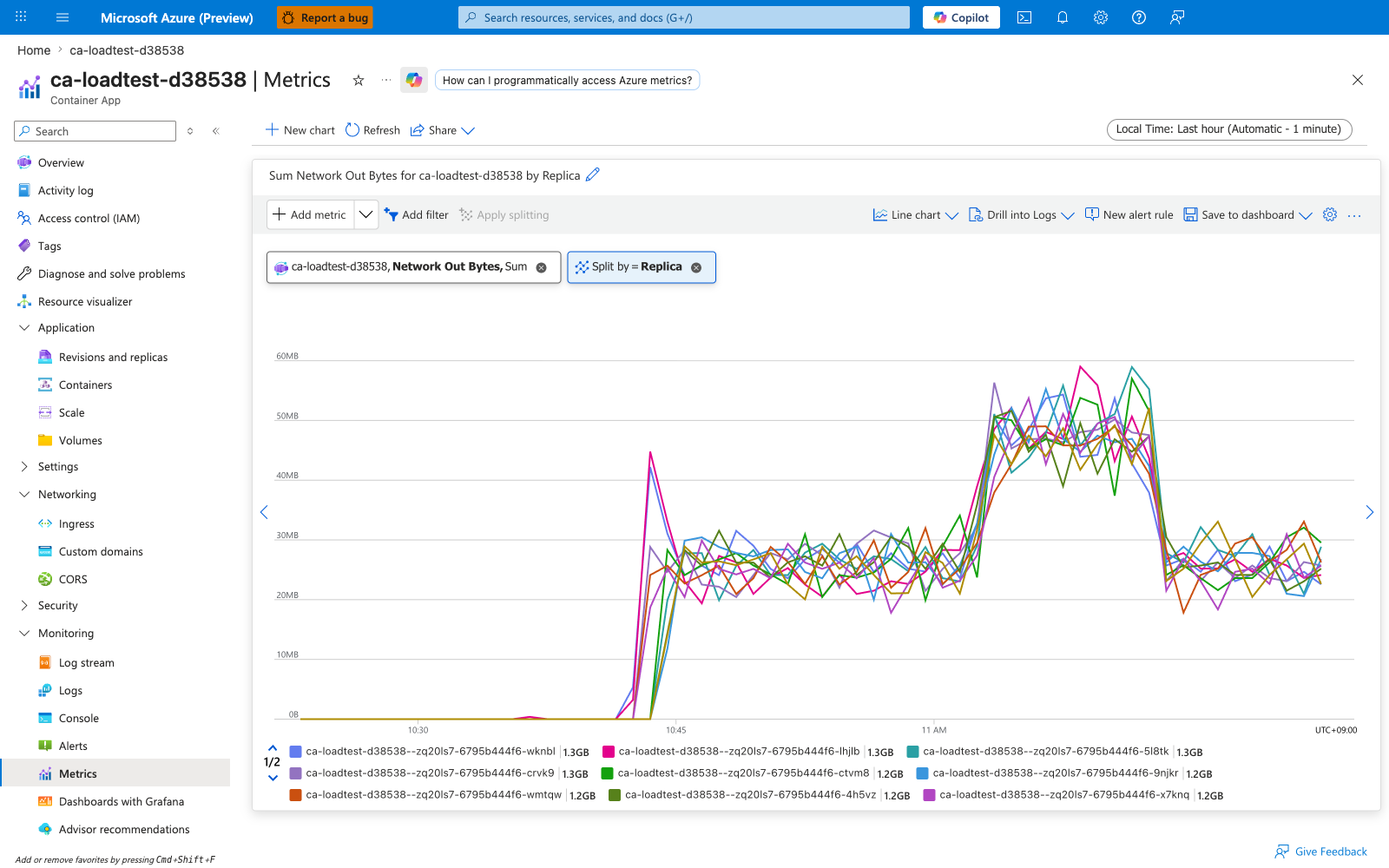1389x868 pixels.
Task: Open portal settings gear in header
Action: pyautogui.click(x=1101, y=17)
